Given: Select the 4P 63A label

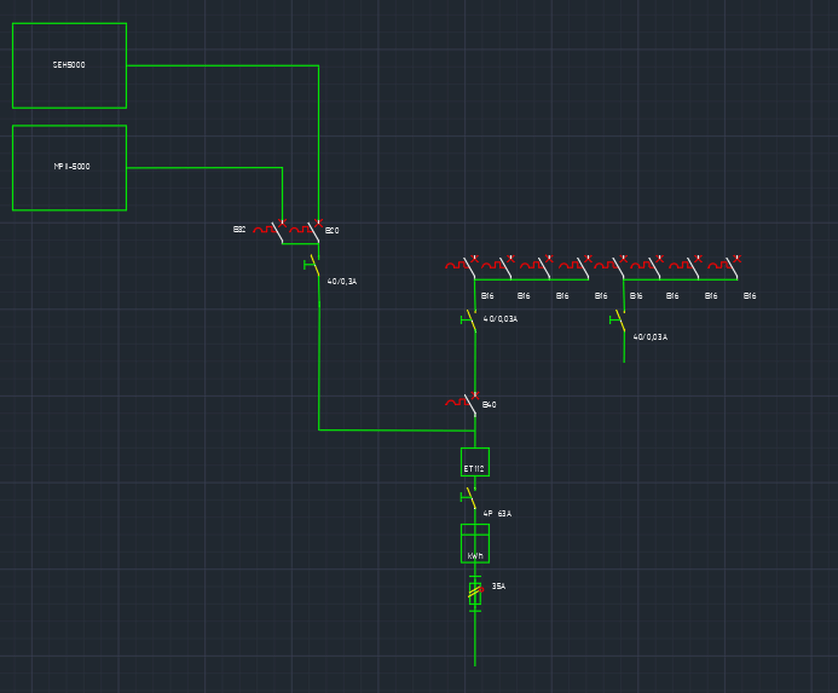Looking at the screenshot, I should tap(497, 513).
